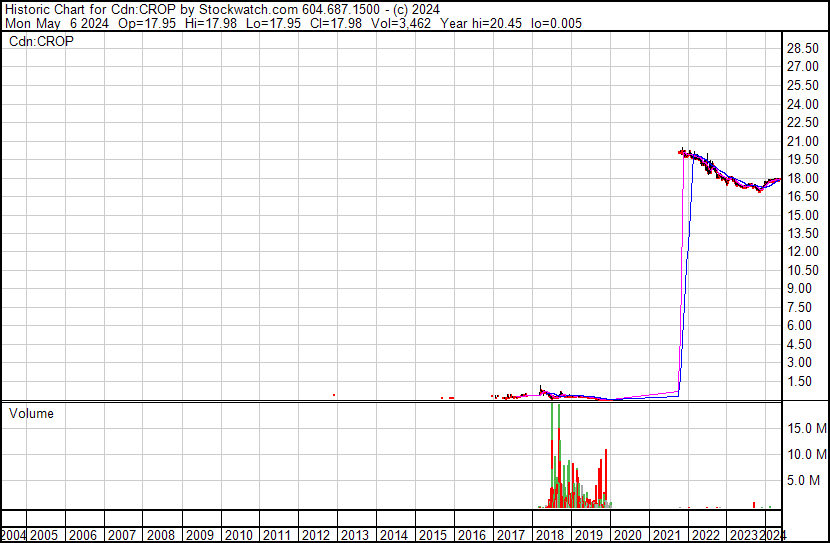
Task: Click the 'Hi=17.98' high value
Action: [211, 23]
